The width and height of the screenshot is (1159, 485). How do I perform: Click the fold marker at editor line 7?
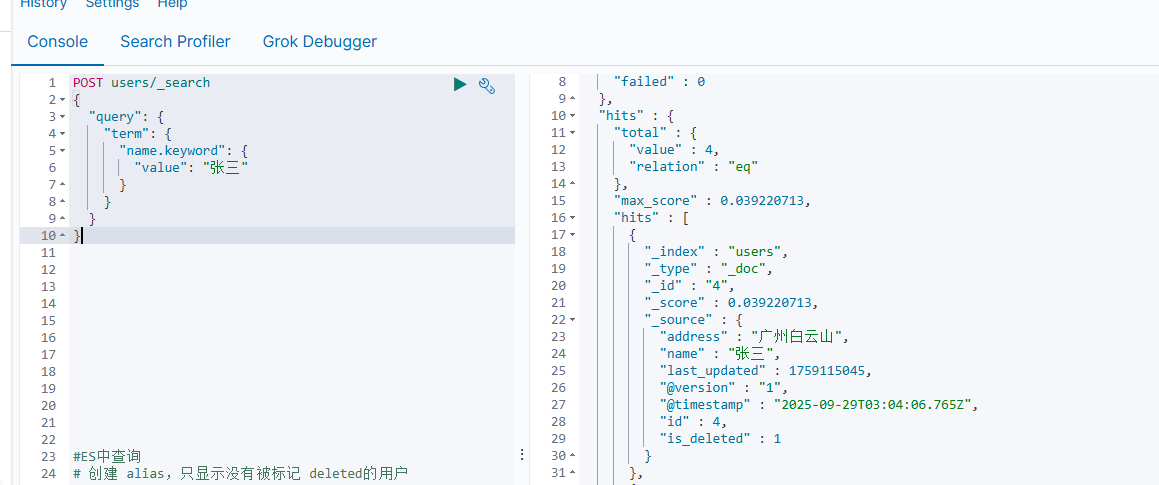coord(62,185)
